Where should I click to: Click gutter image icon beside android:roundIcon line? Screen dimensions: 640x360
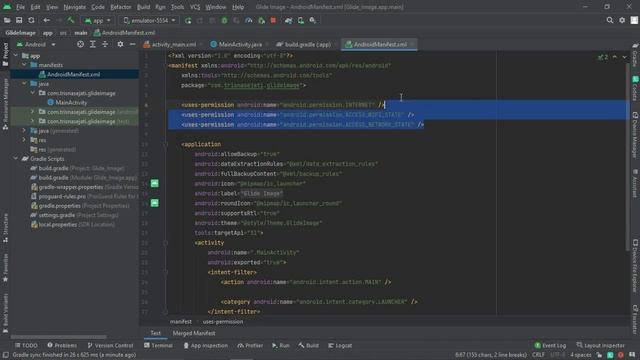pyautogui.click(x=155, y=203)
